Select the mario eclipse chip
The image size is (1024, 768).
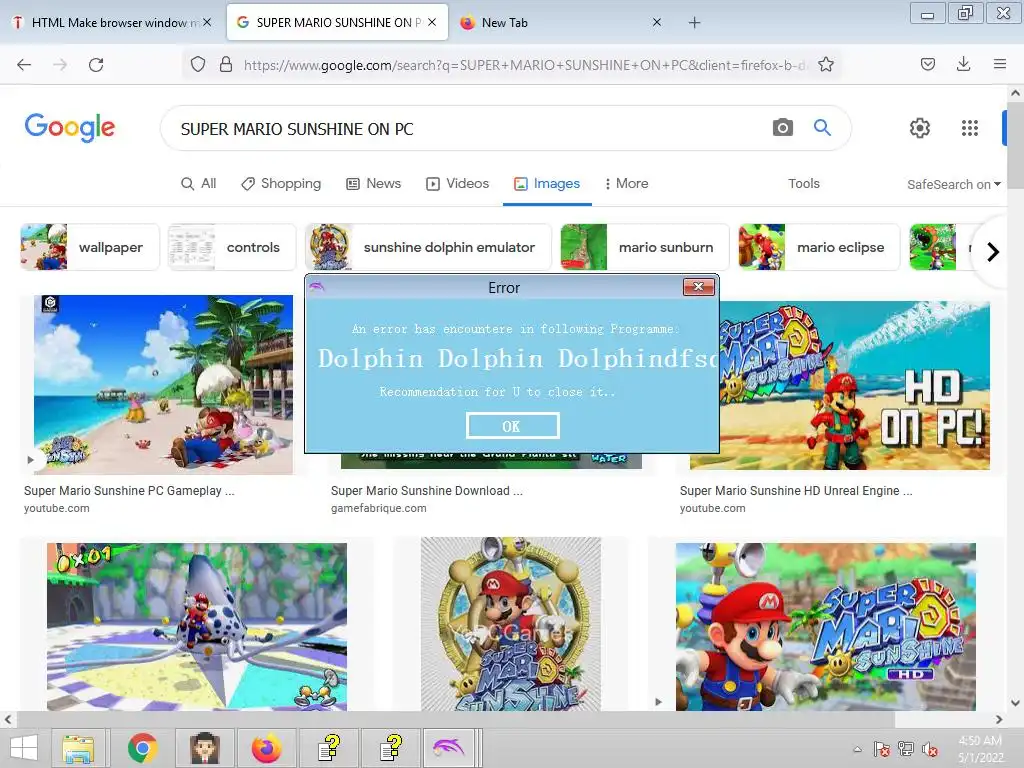click(x=819, y=247)
